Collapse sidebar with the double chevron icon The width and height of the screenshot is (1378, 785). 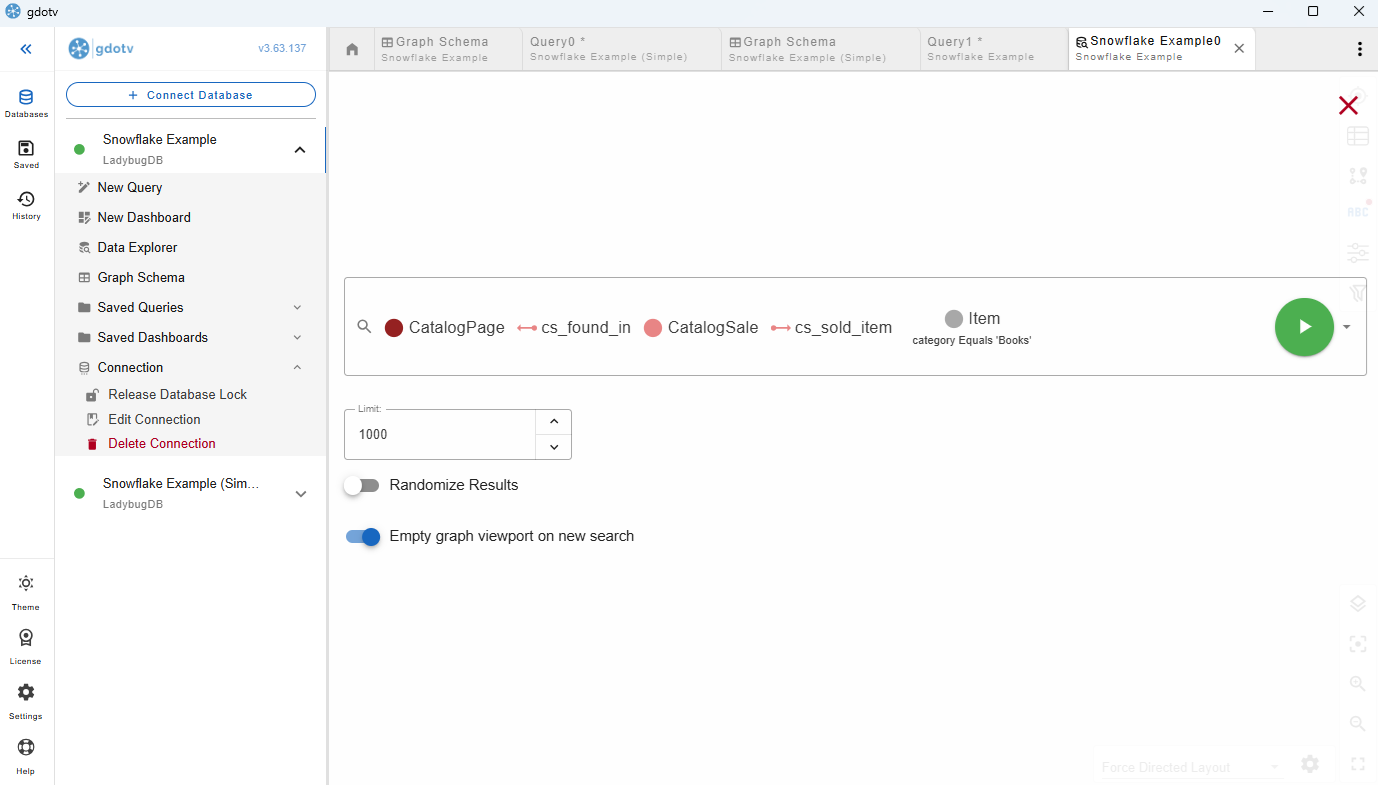(26, 49)
